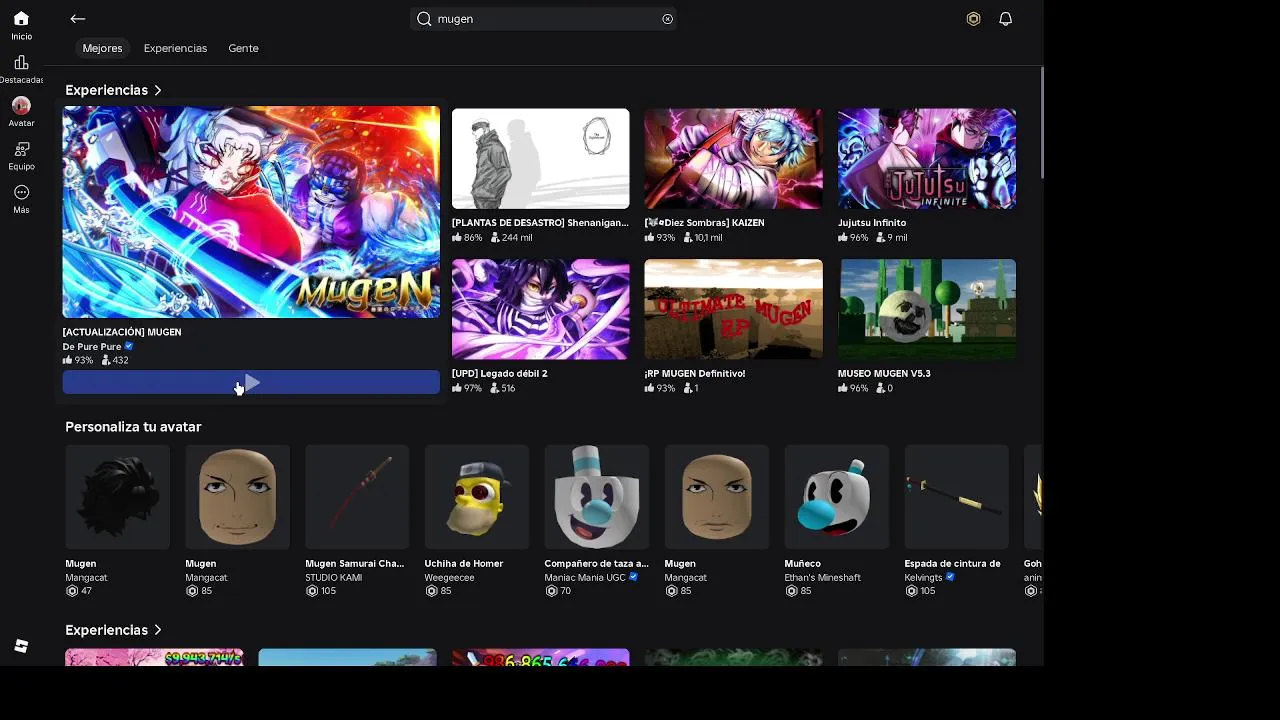Click the verified badge next to Maniac Mania UGC
The width and height of the screenshot is (1280, 720).
(x=633, y=577)
